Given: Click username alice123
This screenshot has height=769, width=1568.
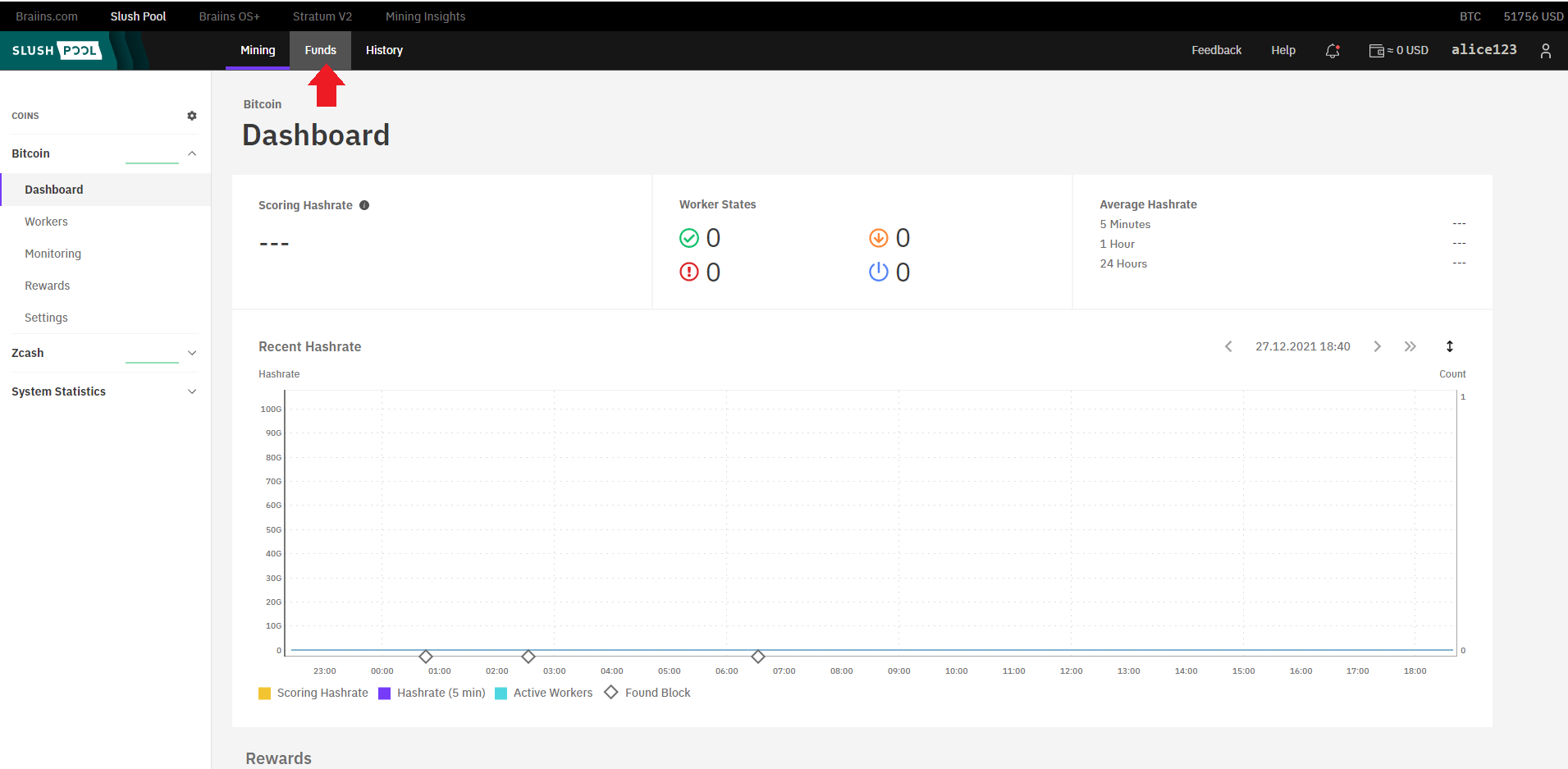Looking at the screenshot, I should coord(1483,50).
